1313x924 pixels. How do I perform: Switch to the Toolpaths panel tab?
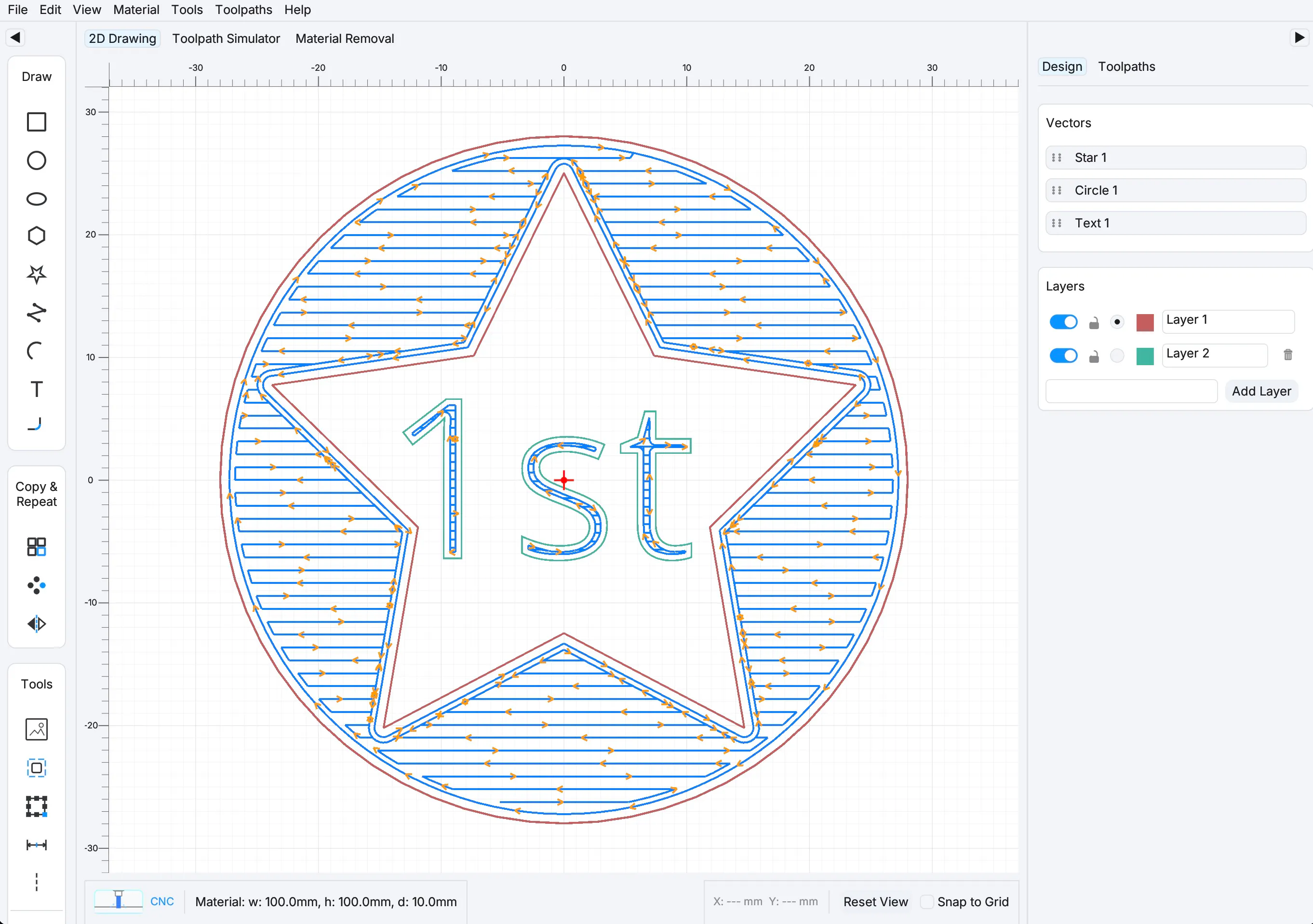pyautogui.click(x=1126, y=66)
